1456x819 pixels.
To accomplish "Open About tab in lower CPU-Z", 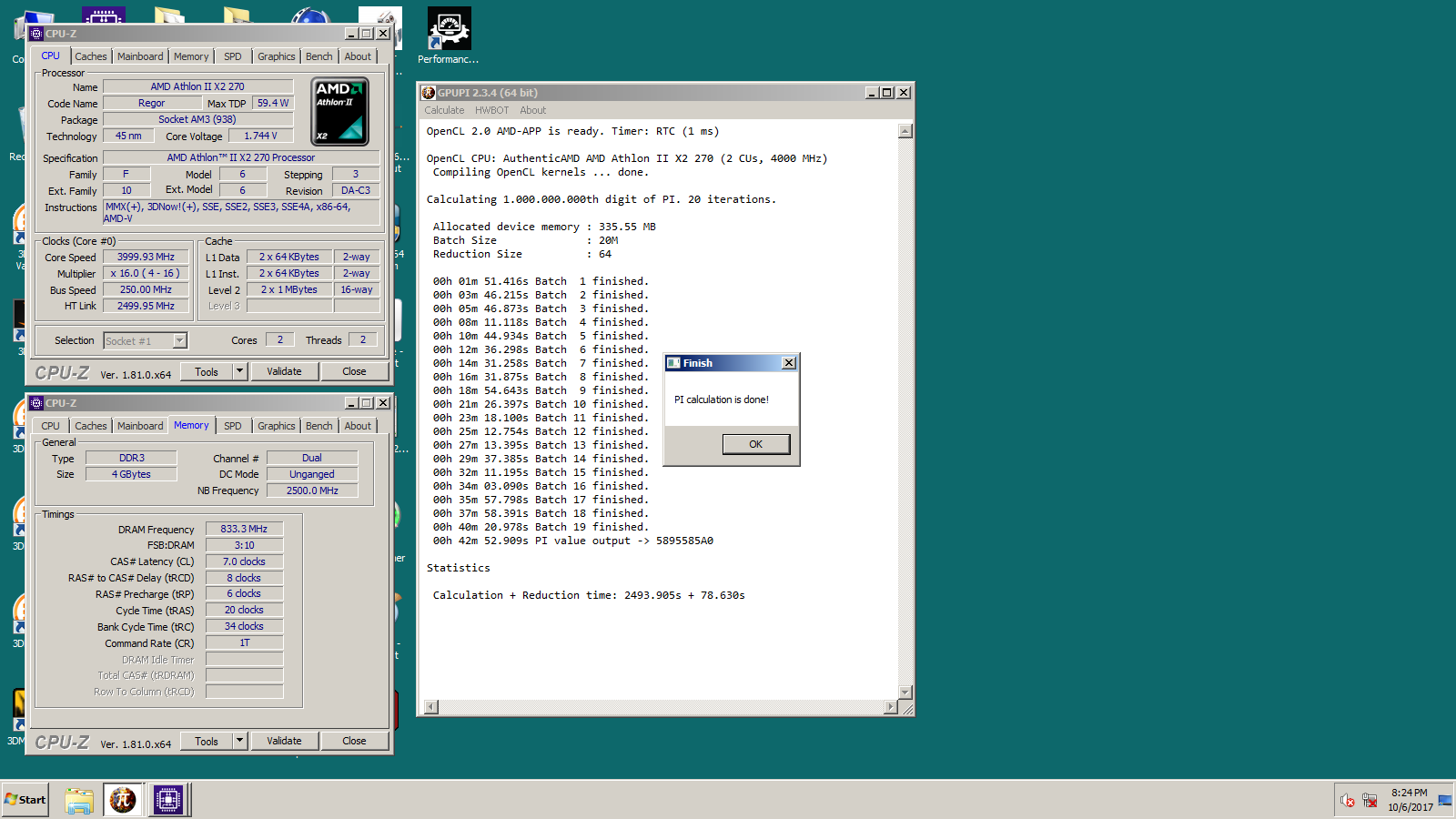I will (358, 426).
